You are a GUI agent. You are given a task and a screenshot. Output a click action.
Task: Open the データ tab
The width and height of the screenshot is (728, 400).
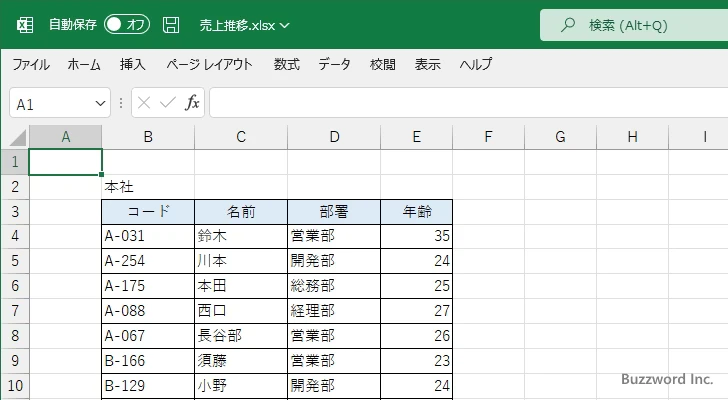[x=334, y=64]
